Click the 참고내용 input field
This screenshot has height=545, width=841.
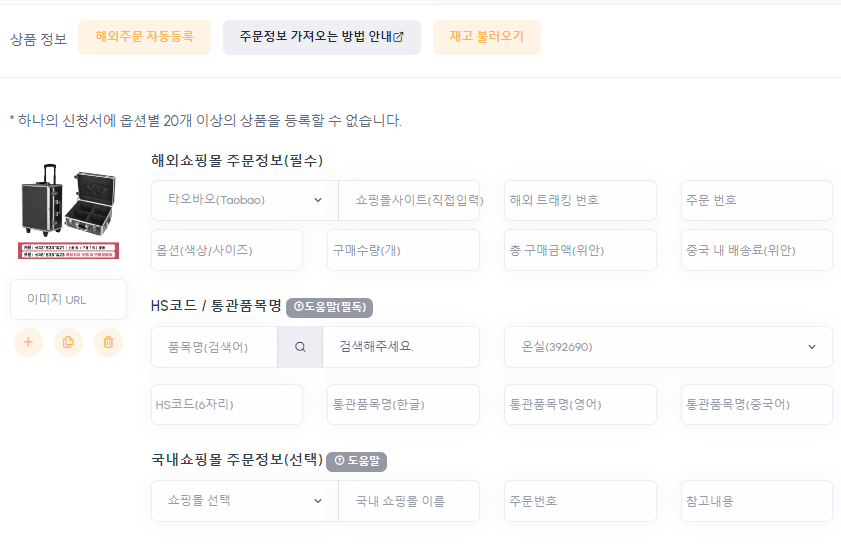pyautogui.click(x=756, y=501)
